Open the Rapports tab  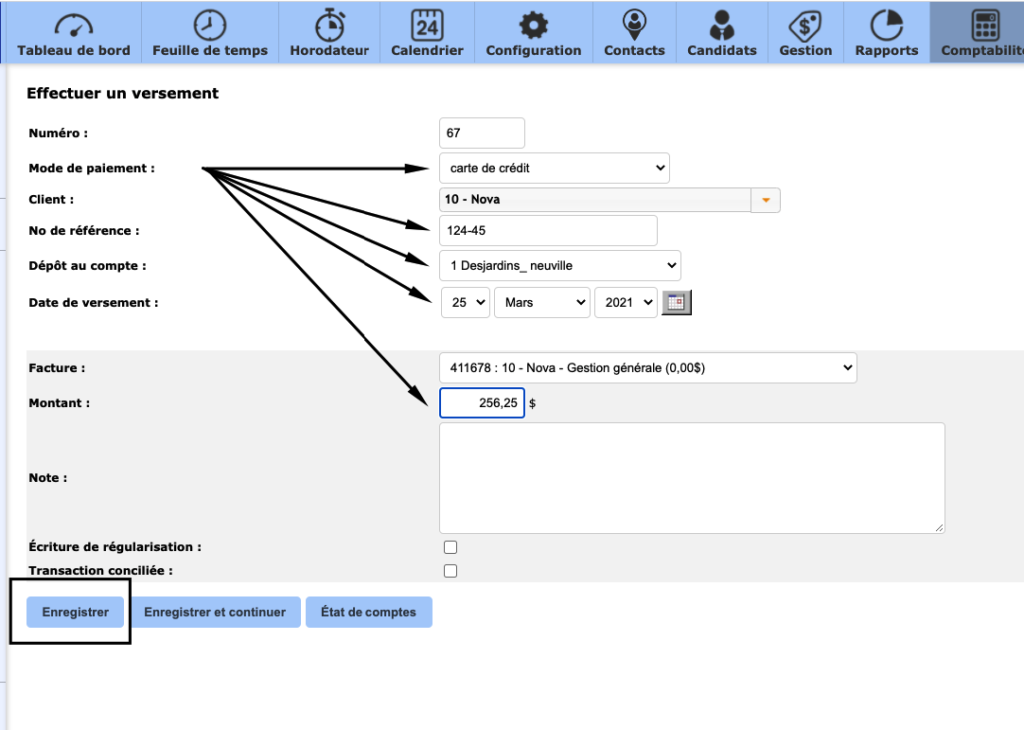click(x=886, y=32)
